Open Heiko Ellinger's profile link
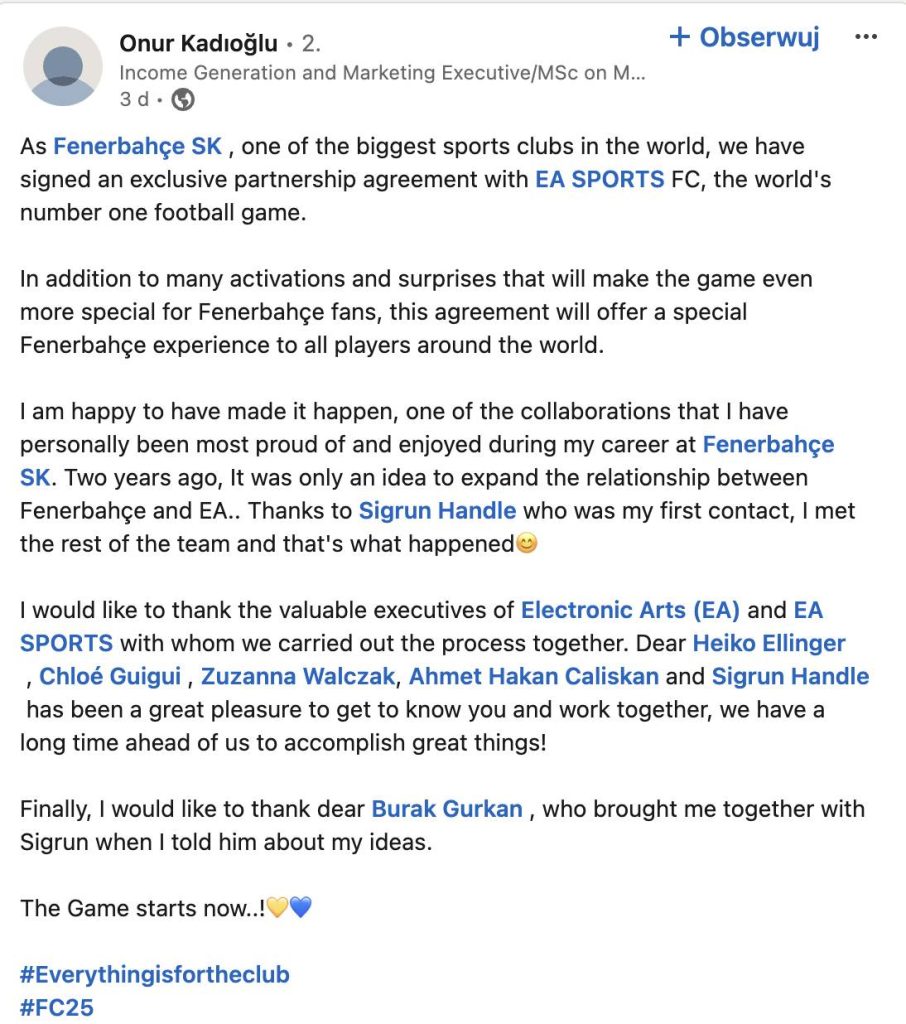The width and height of the screenshot is (906, 1024). 768,643
